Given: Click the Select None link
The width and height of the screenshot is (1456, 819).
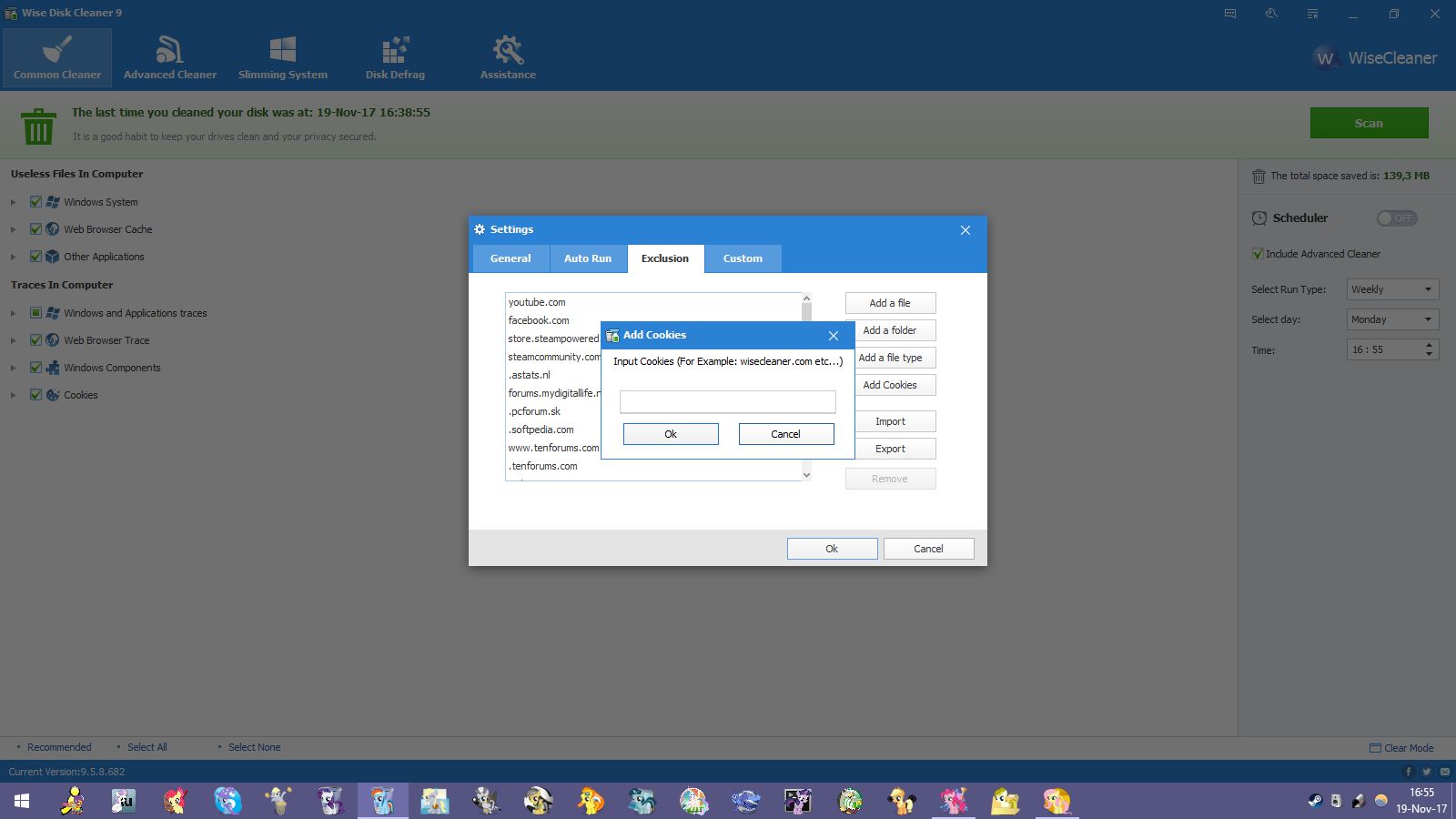Looking at the screenshot, I should point(255,747).
